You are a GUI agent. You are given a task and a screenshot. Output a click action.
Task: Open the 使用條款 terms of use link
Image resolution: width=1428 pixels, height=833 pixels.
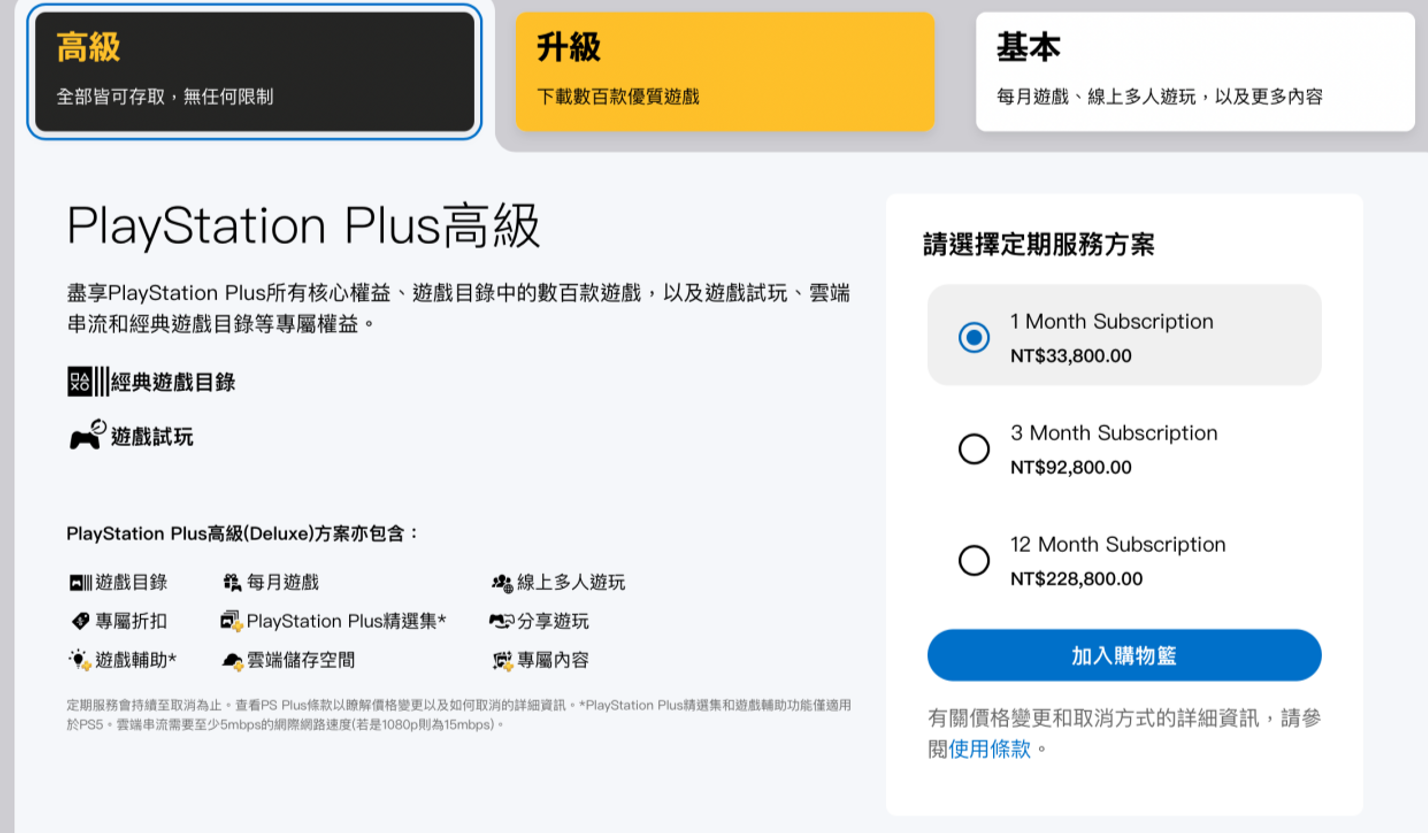(x=989, y=749)
